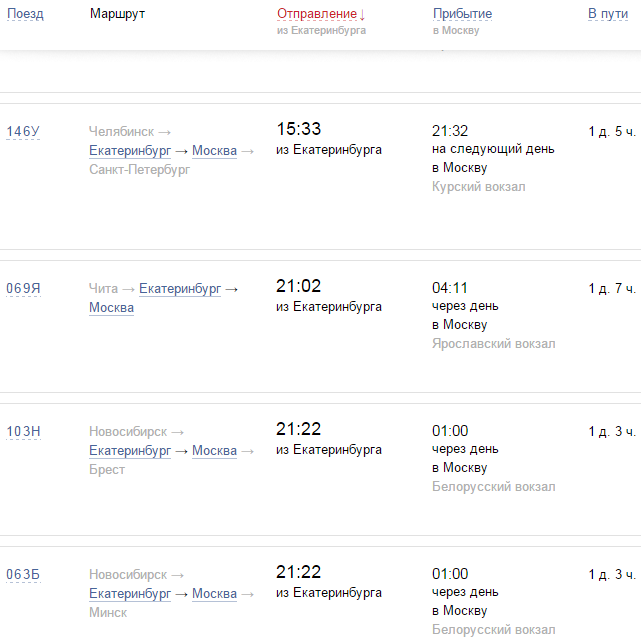Viewport: 641px width, 643px height.
Task: Click Екатеринбург link in train 146У route
Action: pyautogui.click(x=130, y=151)
